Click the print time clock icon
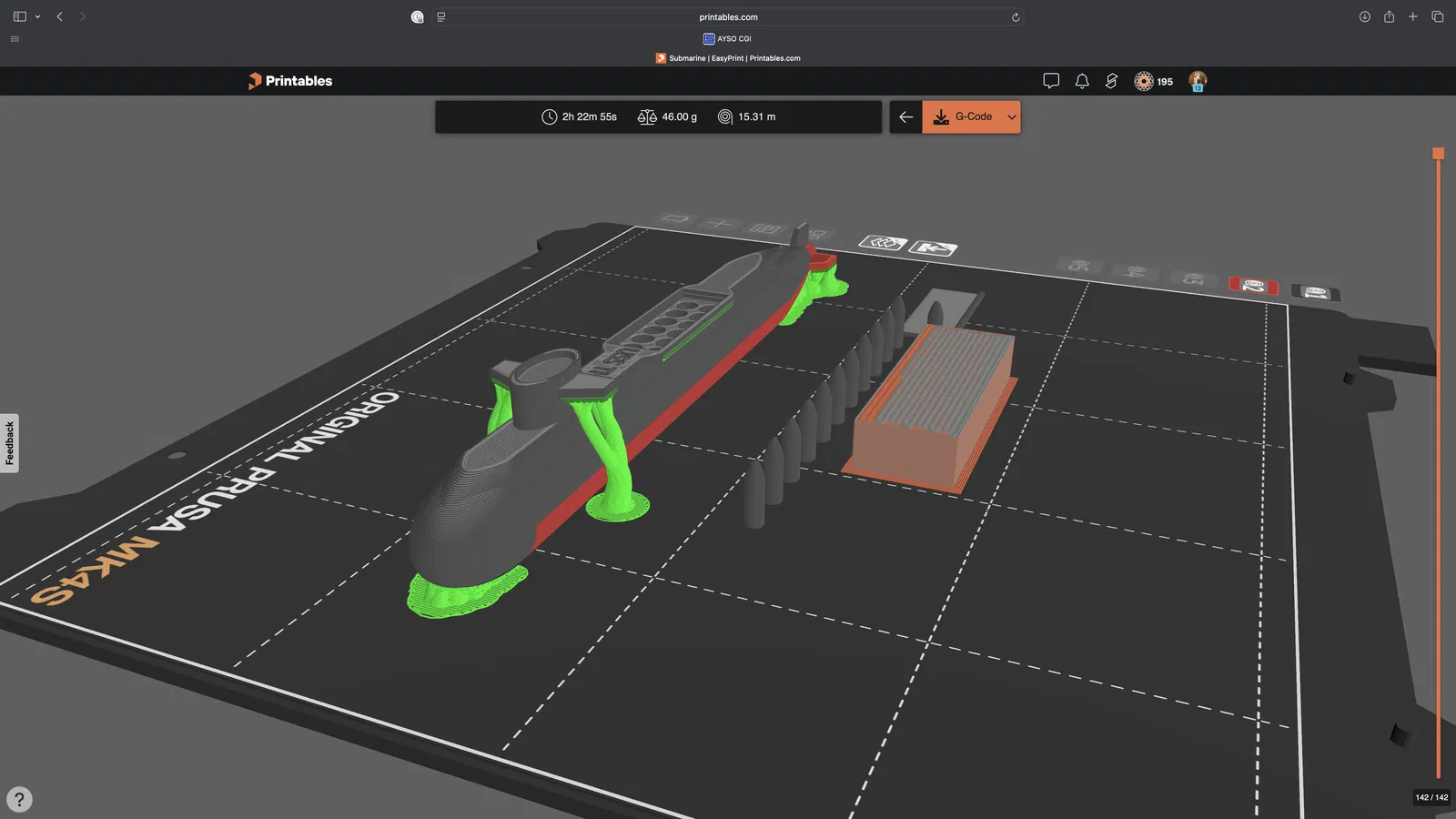This screenshot has height=819, width=1456. click(x=549, y=116)
